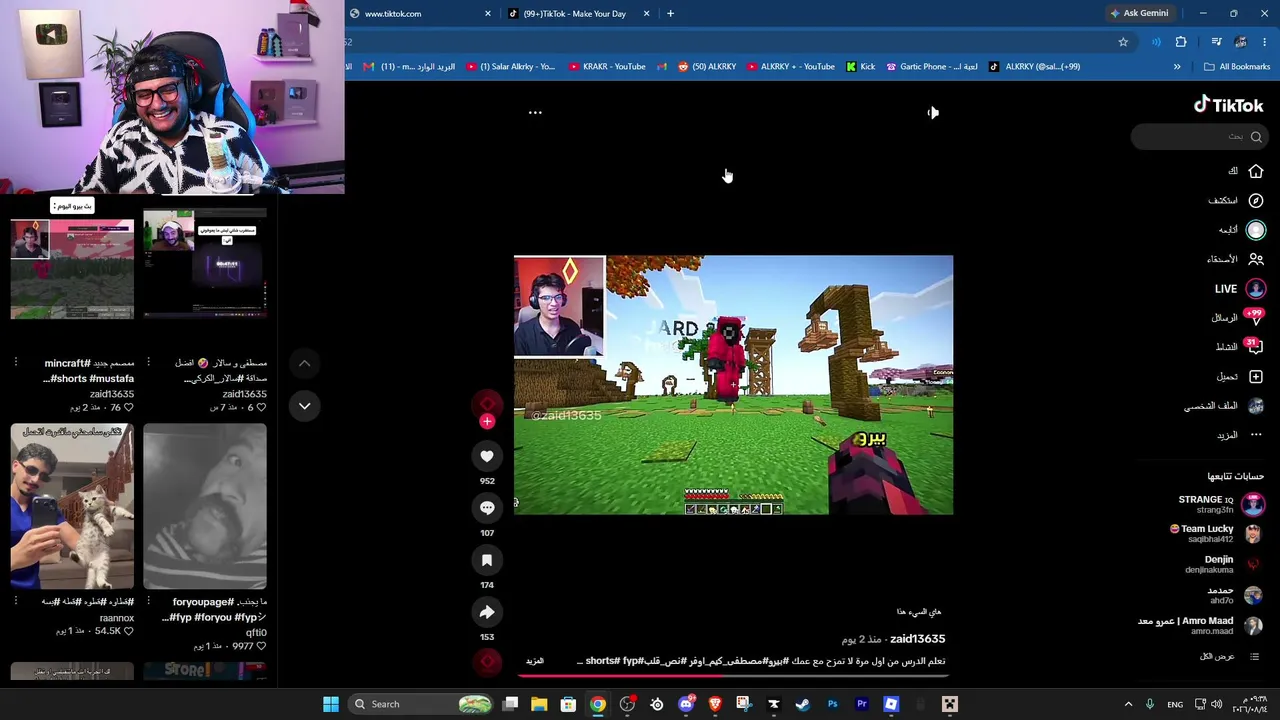Image resolution: width=1280 pixels, height=720 pixels.
Task: Open STRANGE IQ followed account
Action: point(1220,504)
